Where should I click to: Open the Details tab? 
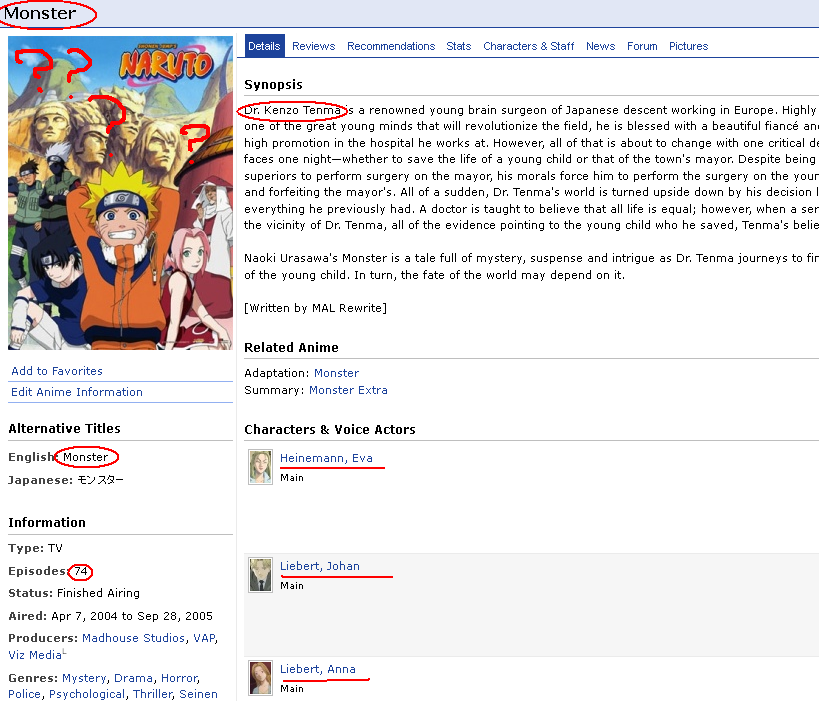(x=264, y=46)
